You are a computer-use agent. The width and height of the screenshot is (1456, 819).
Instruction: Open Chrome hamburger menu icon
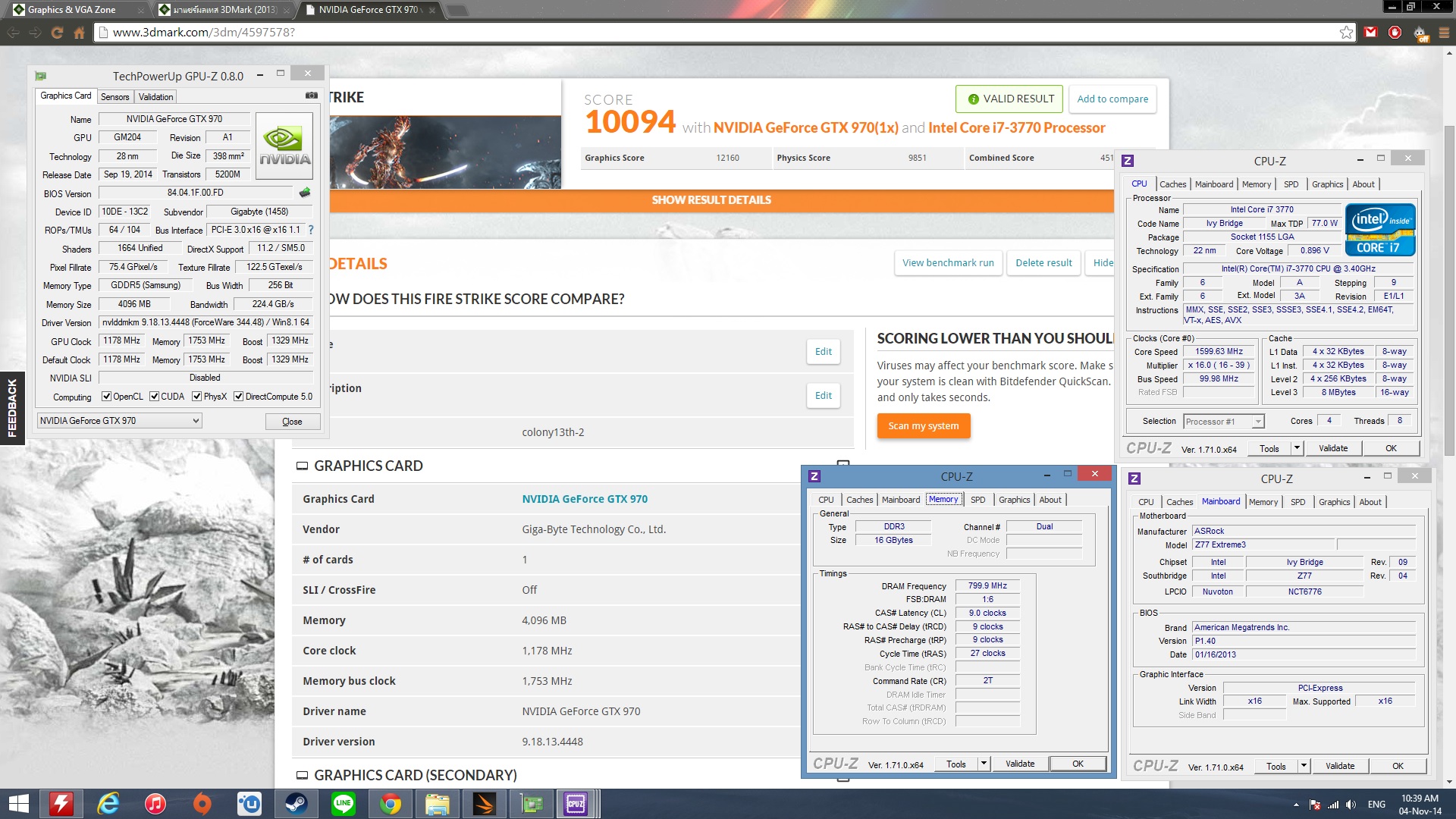point(1444,32)
